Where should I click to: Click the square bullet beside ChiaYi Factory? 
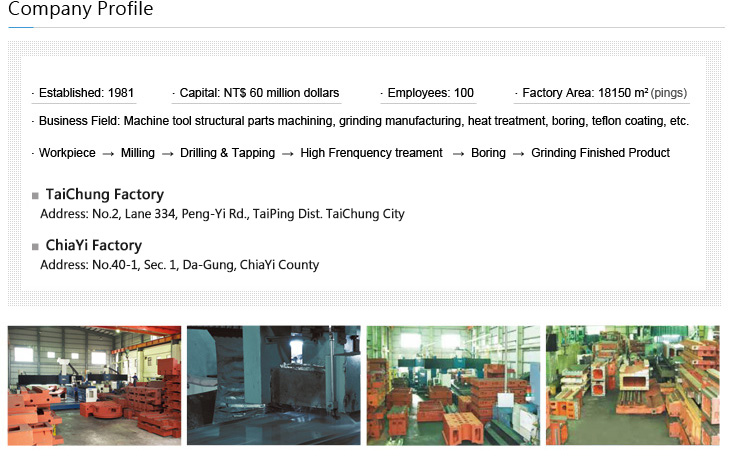[35, 247]
